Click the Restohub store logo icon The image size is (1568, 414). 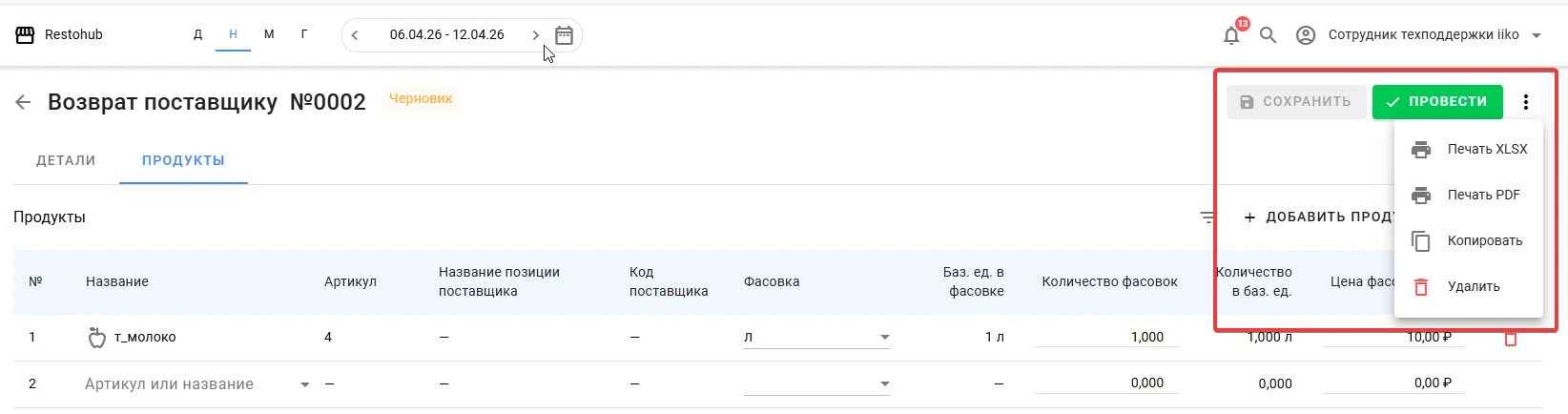point(25,35)
